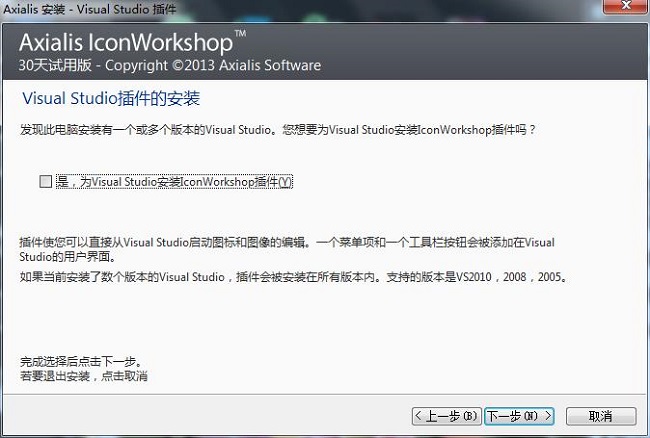Proceed with the 下一步(N) button
This screenshot has width=650, height=438.
(x=518, y=415)
